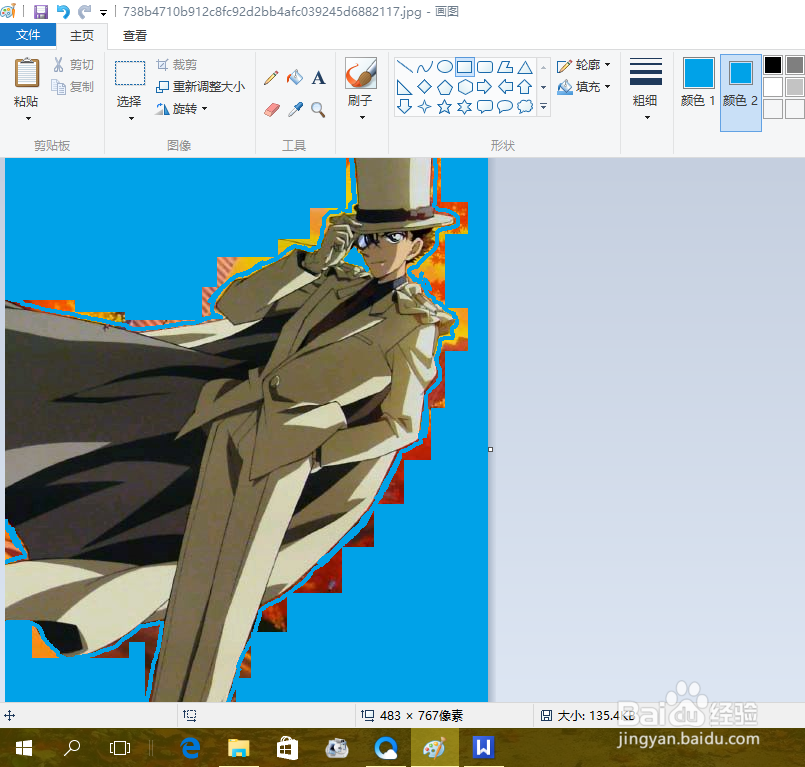Choose the Rounded rectangular callout shape

(485, 106)
